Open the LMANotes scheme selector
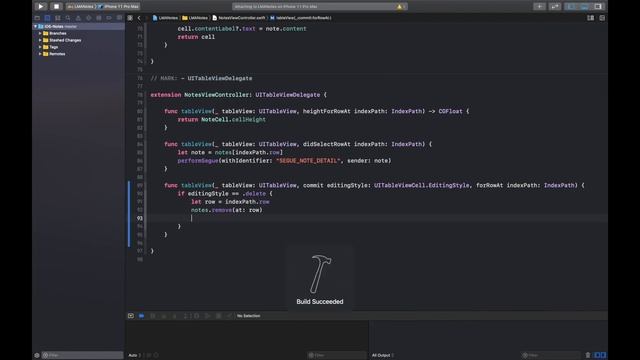 point(81,7)
